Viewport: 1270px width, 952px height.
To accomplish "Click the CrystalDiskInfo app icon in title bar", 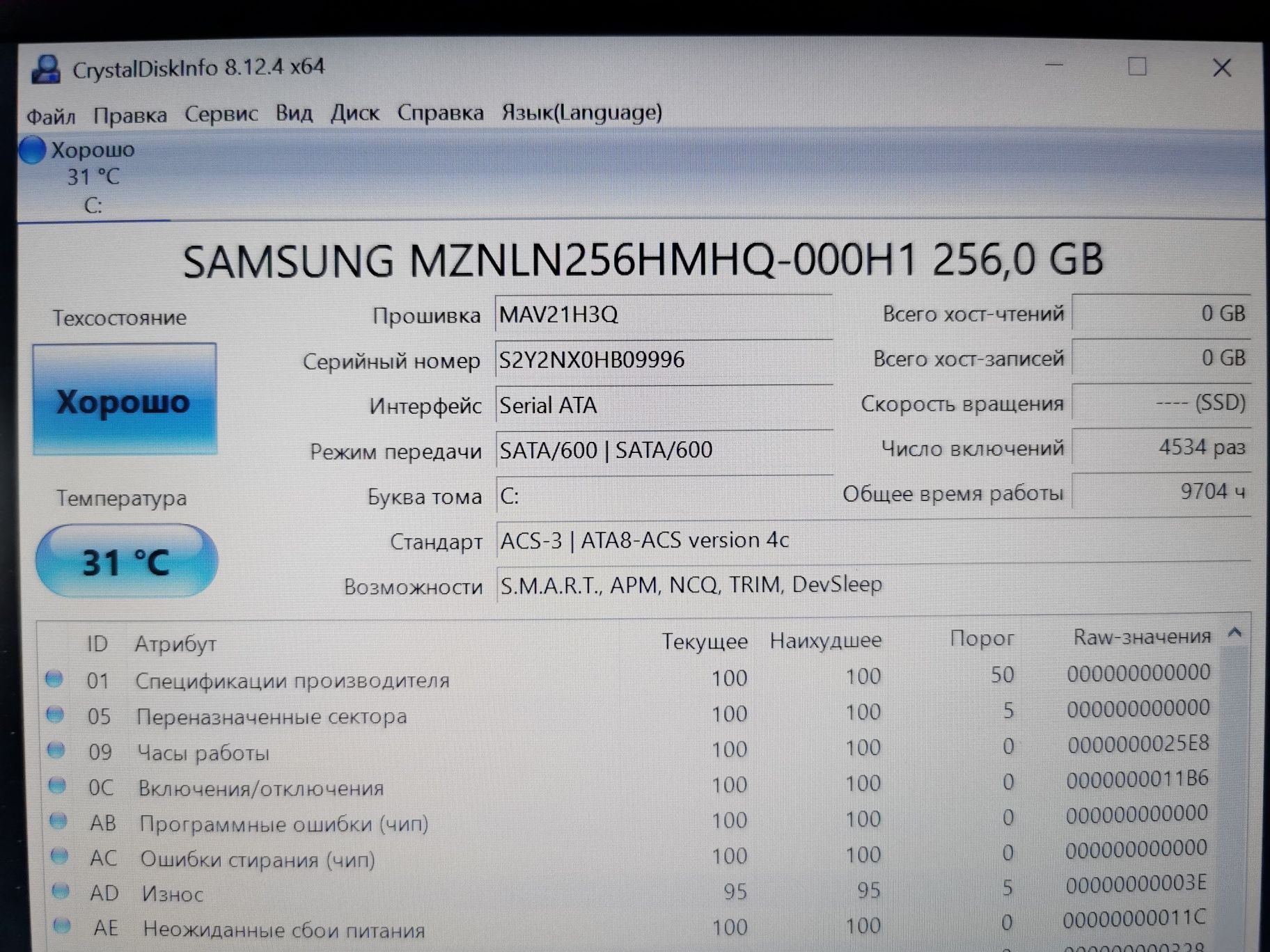I will pos(45,68).
